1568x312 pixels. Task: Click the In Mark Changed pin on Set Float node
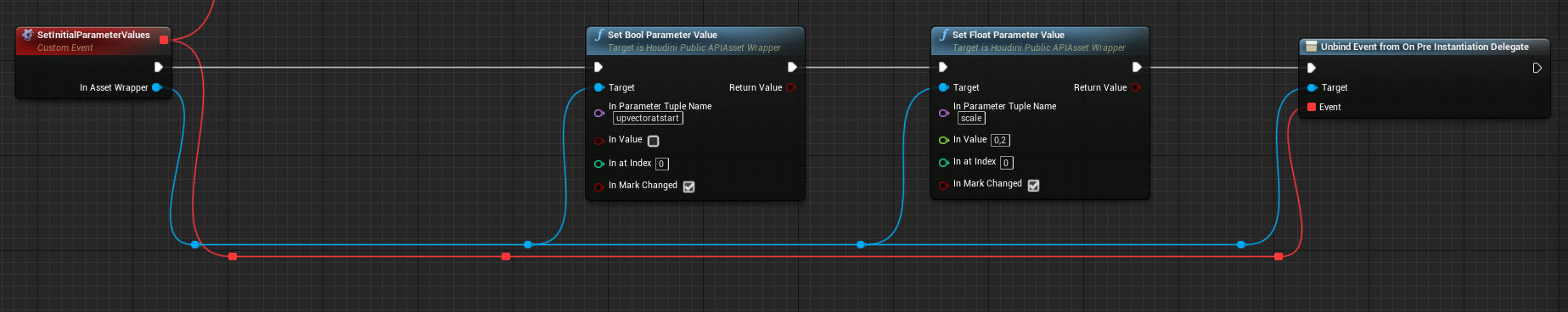(x=943, y=185)
